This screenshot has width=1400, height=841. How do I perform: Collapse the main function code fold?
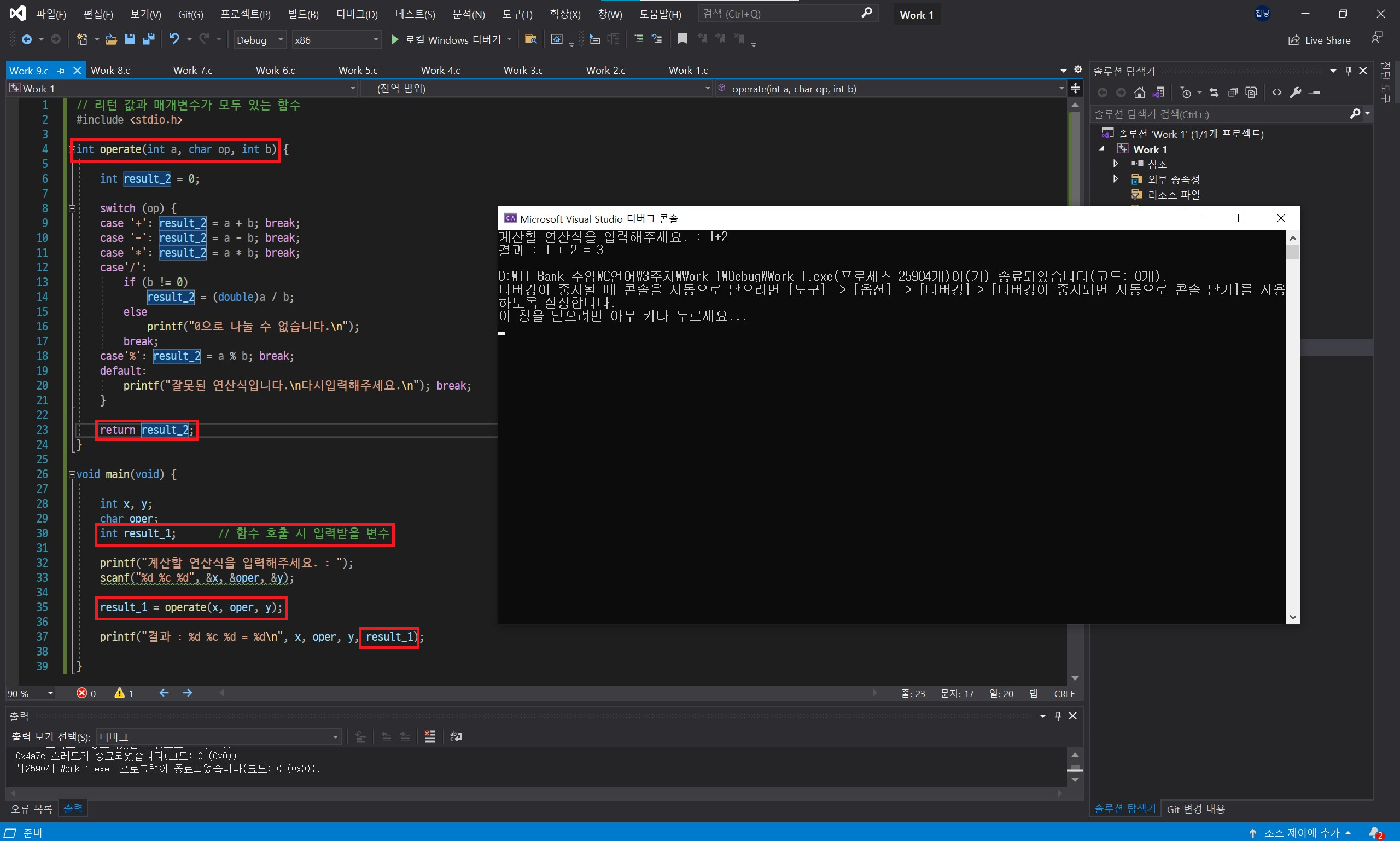72,474
